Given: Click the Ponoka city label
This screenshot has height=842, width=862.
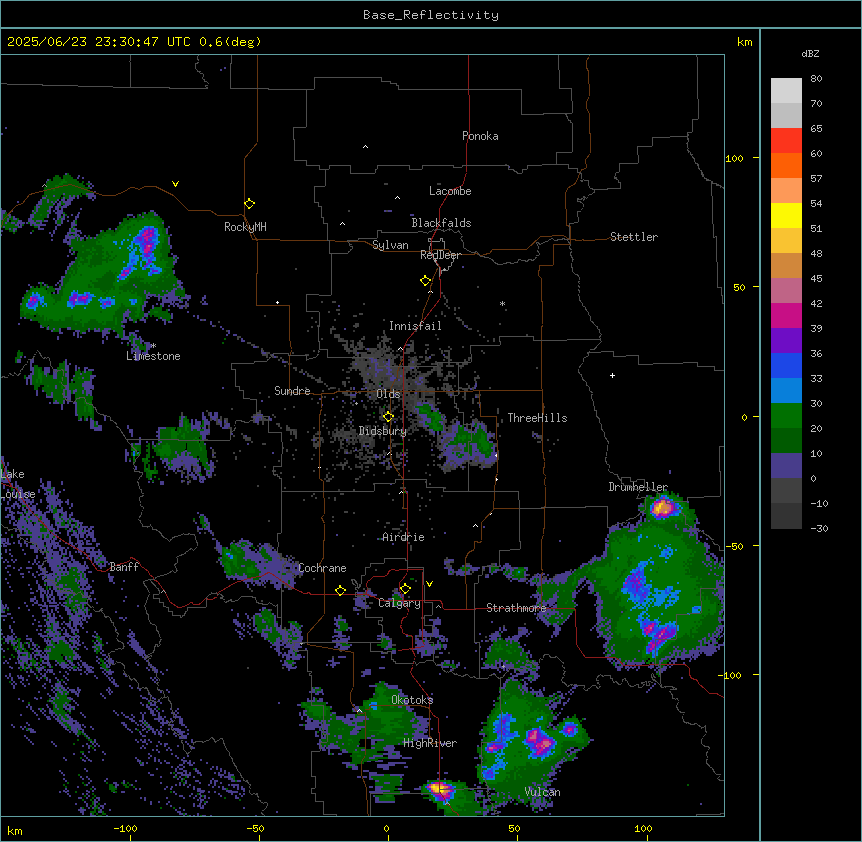Looking at the screenshot, I should pos(480,136).
